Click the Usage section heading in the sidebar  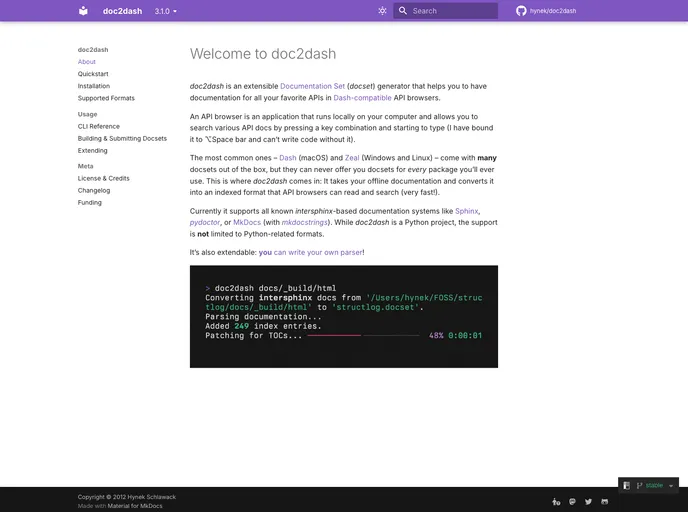click(87, 114)
